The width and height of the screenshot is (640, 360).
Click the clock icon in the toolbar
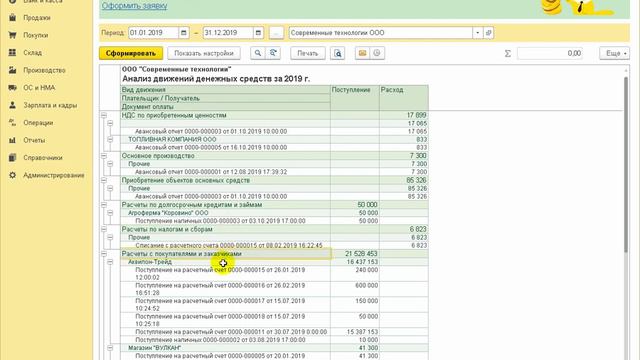pyautogui.click(x=377, y=53)
